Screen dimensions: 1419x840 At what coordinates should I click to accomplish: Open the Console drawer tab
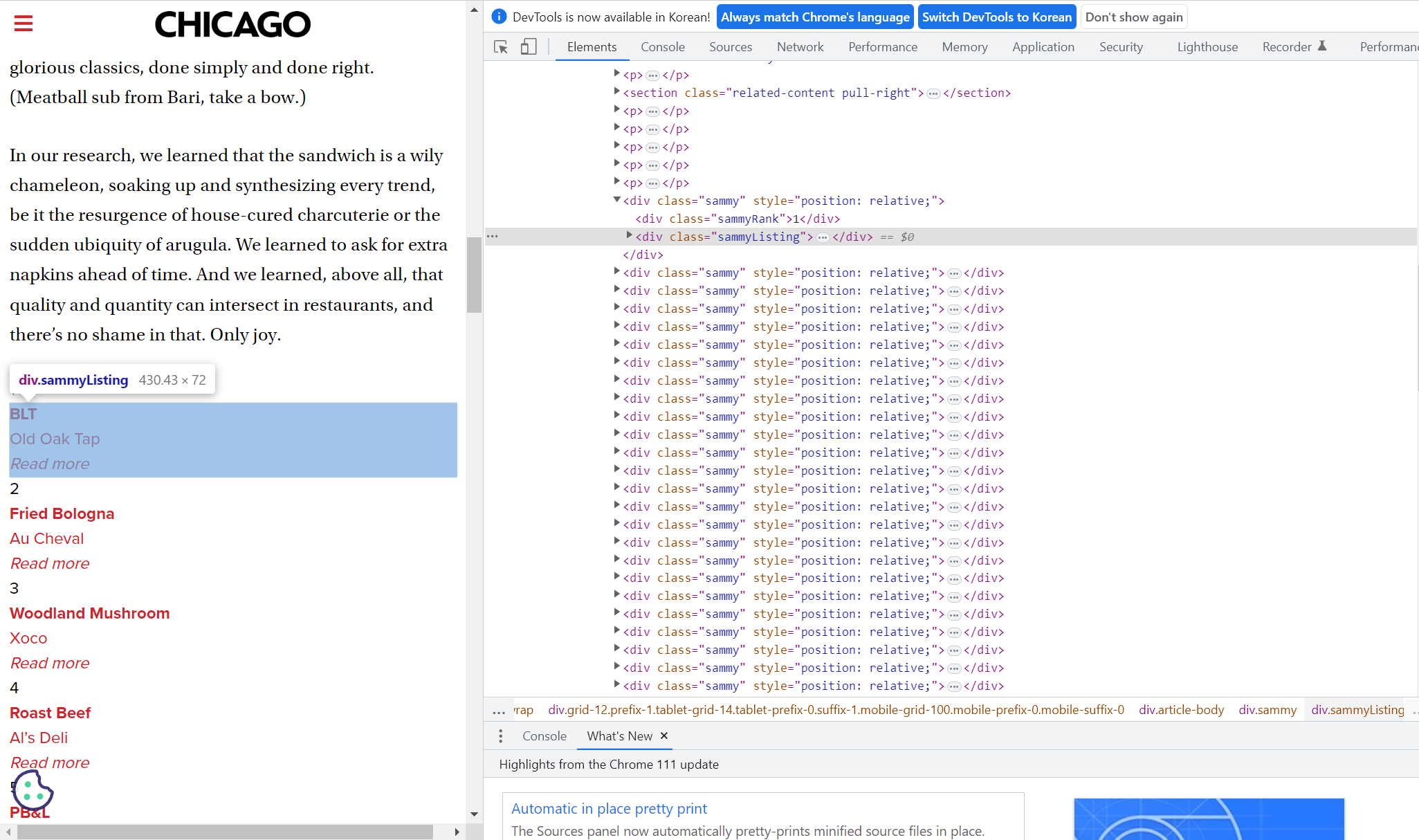pos(544,736)
